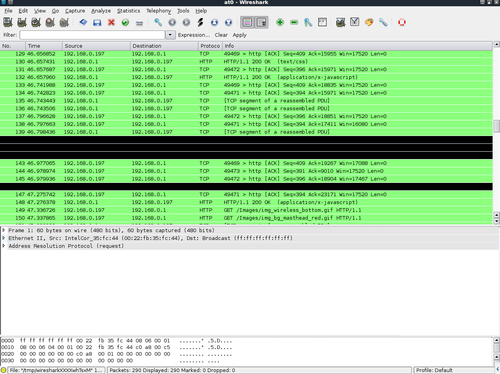Click the expert info status icon
The width and height of the screenshot is (500, 374).
pos(4,370)
